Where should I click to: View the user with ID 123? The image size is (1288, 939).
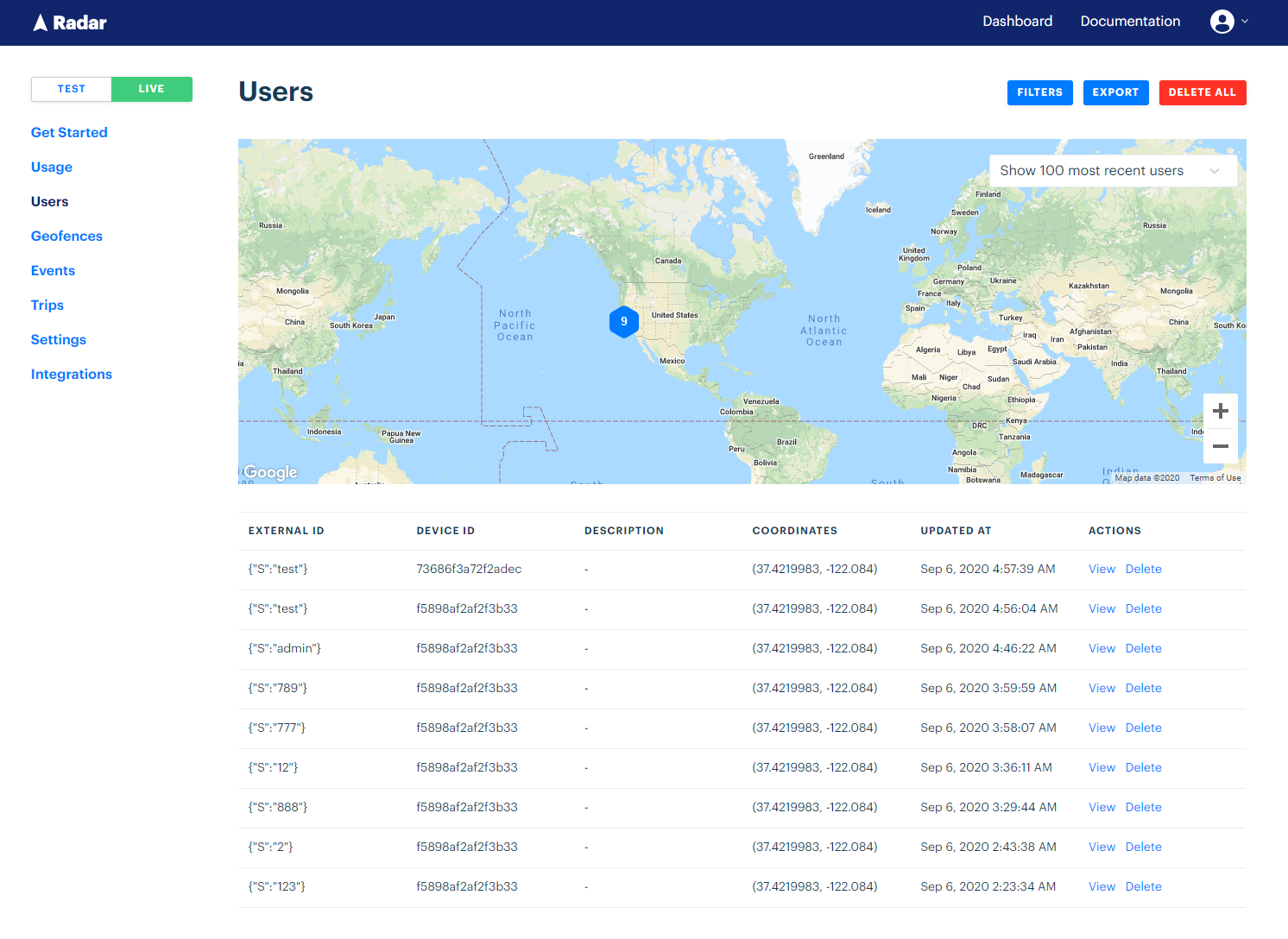click(x=1102, y=886)
